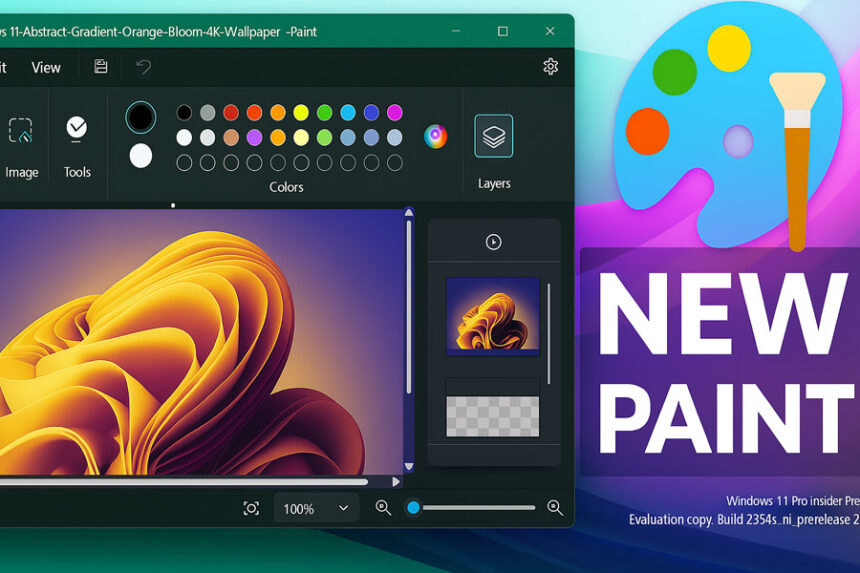
Task: Click the Save disk icon
Action: point(101,66)
